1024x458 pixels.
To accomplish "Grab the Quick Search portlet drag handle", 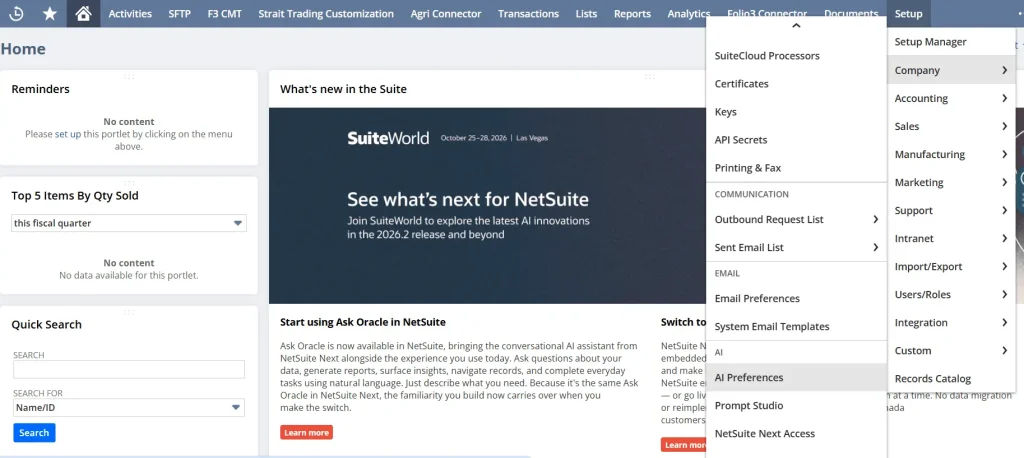I will [129, 312].
